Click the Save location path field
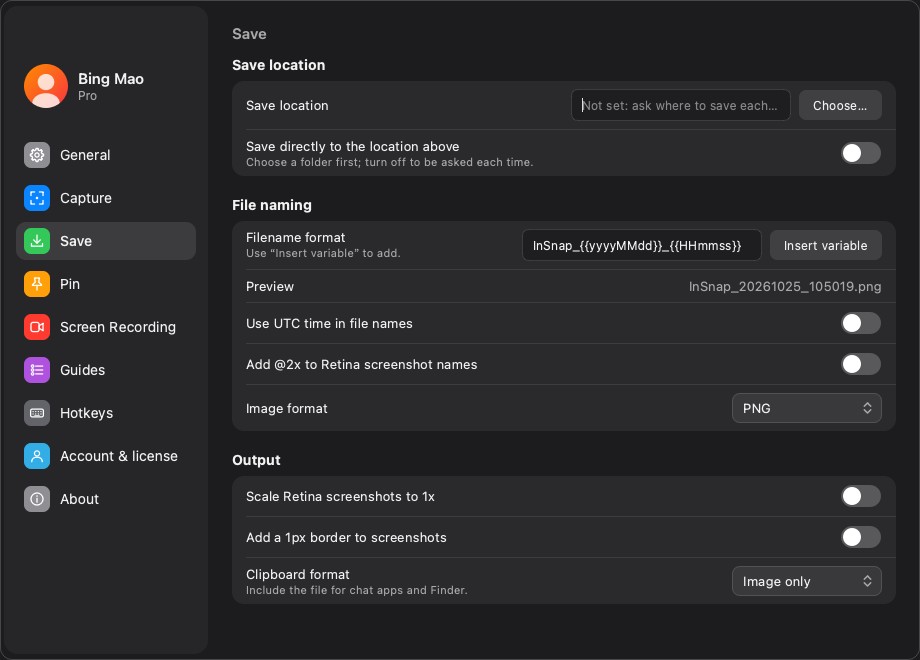The image size is (920, 660). click(681, 106)
